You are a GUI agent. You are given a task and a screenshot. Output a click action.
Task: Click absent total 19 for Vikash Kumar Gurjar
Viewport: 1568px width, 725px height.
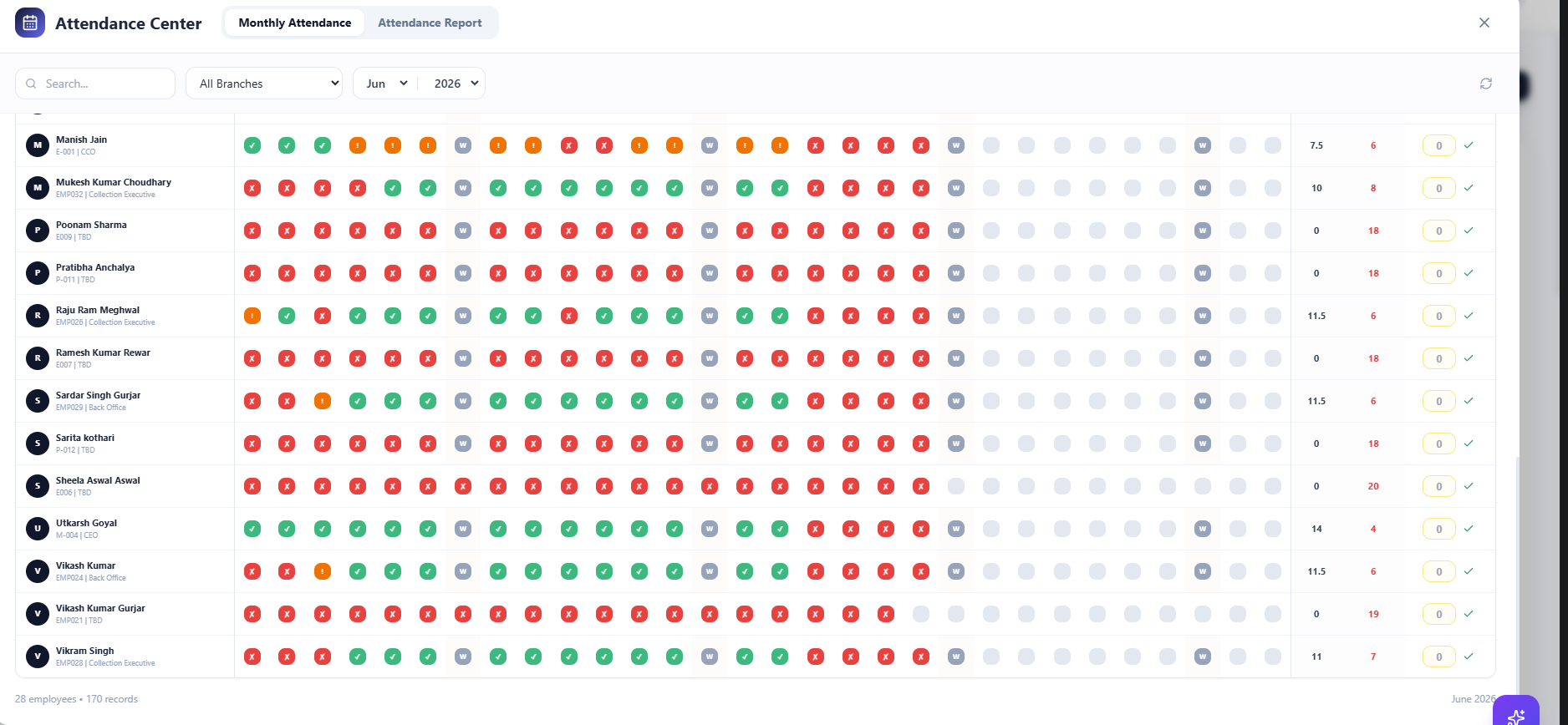(x=1373, y=614)
